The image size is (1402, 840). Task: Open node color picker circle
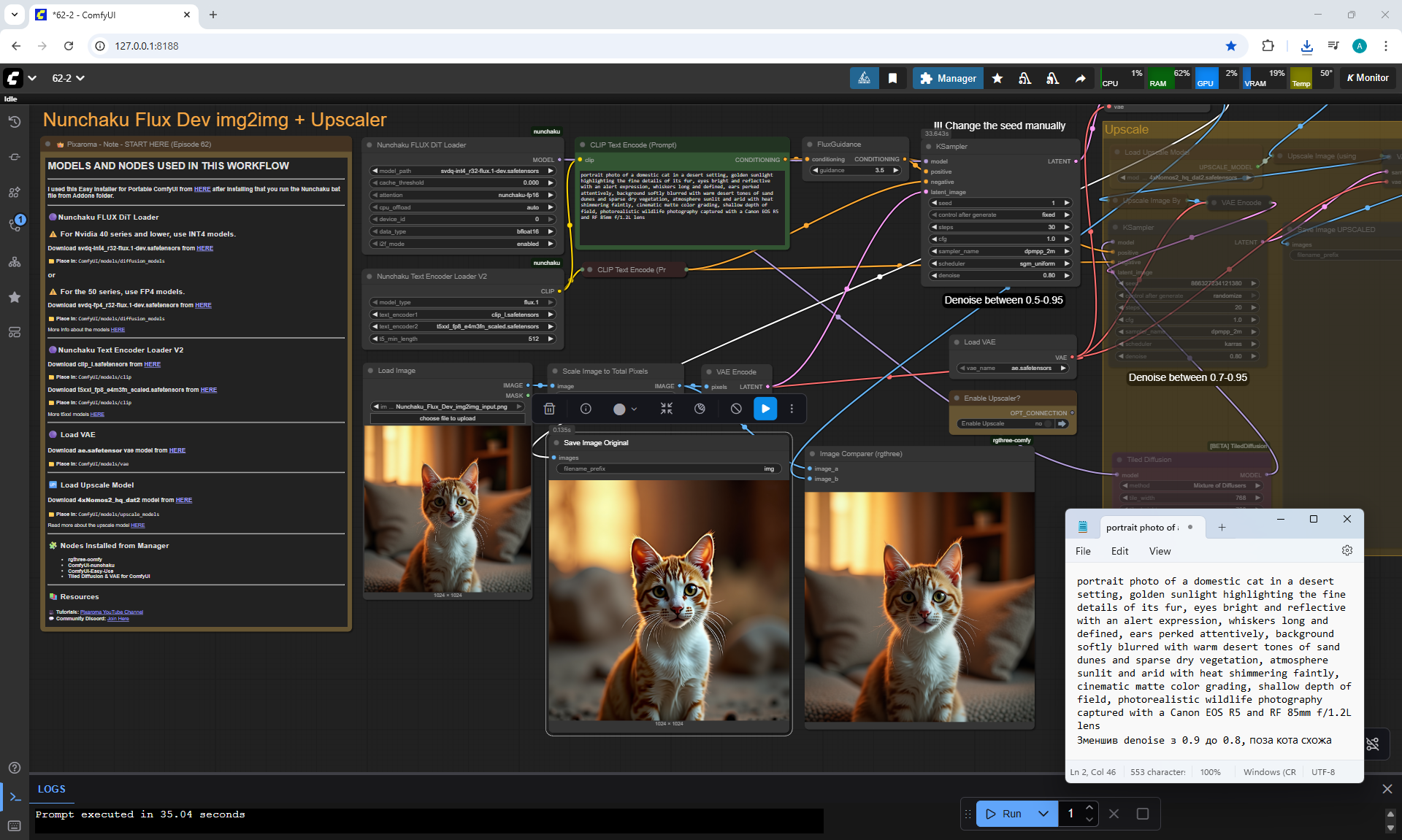click(619, 409)
